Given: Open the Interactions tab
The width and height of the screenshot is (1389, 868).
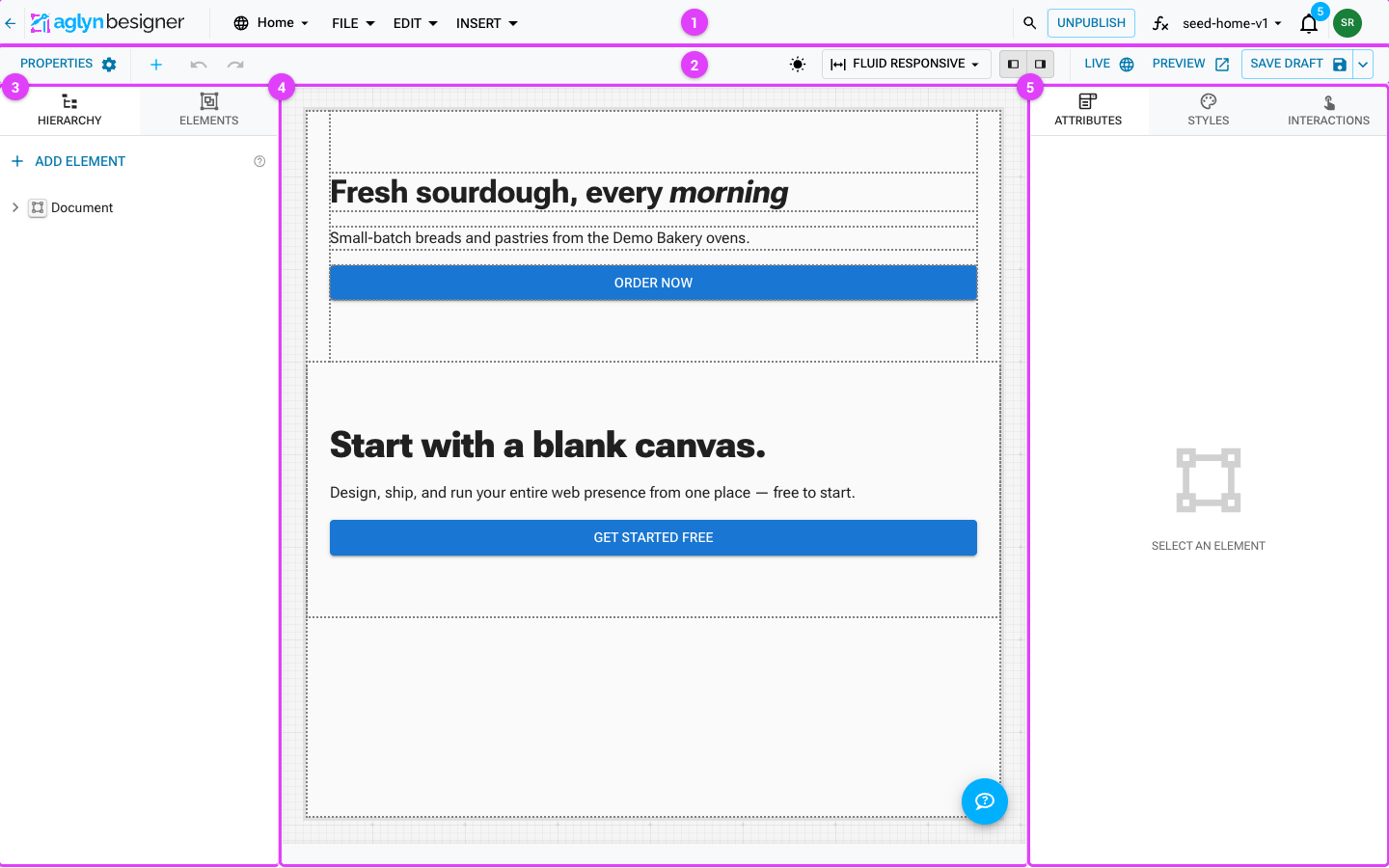Looking at the screenshot, I should pos(1328,110).
